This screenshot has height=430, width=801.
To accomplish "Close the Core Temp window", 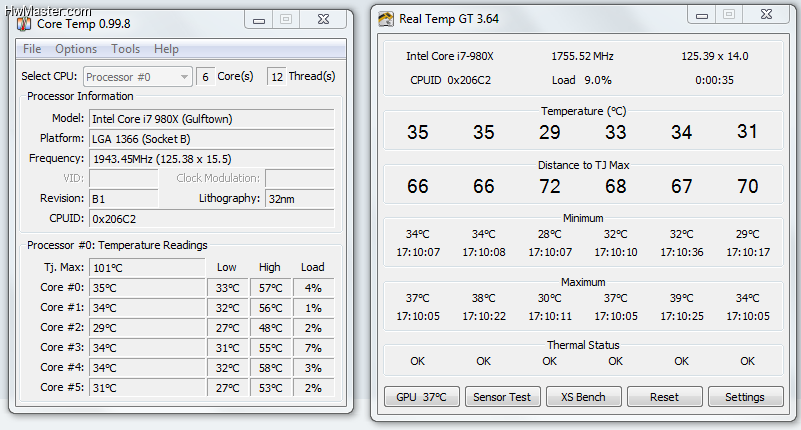I will [x=323, y=19].
